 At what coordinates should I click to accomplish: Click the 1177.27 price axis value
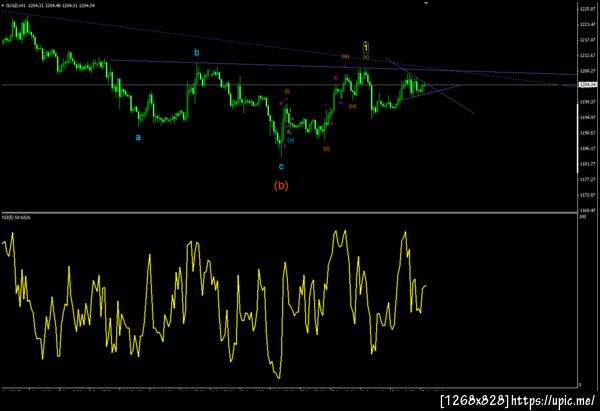coord(588,179)
